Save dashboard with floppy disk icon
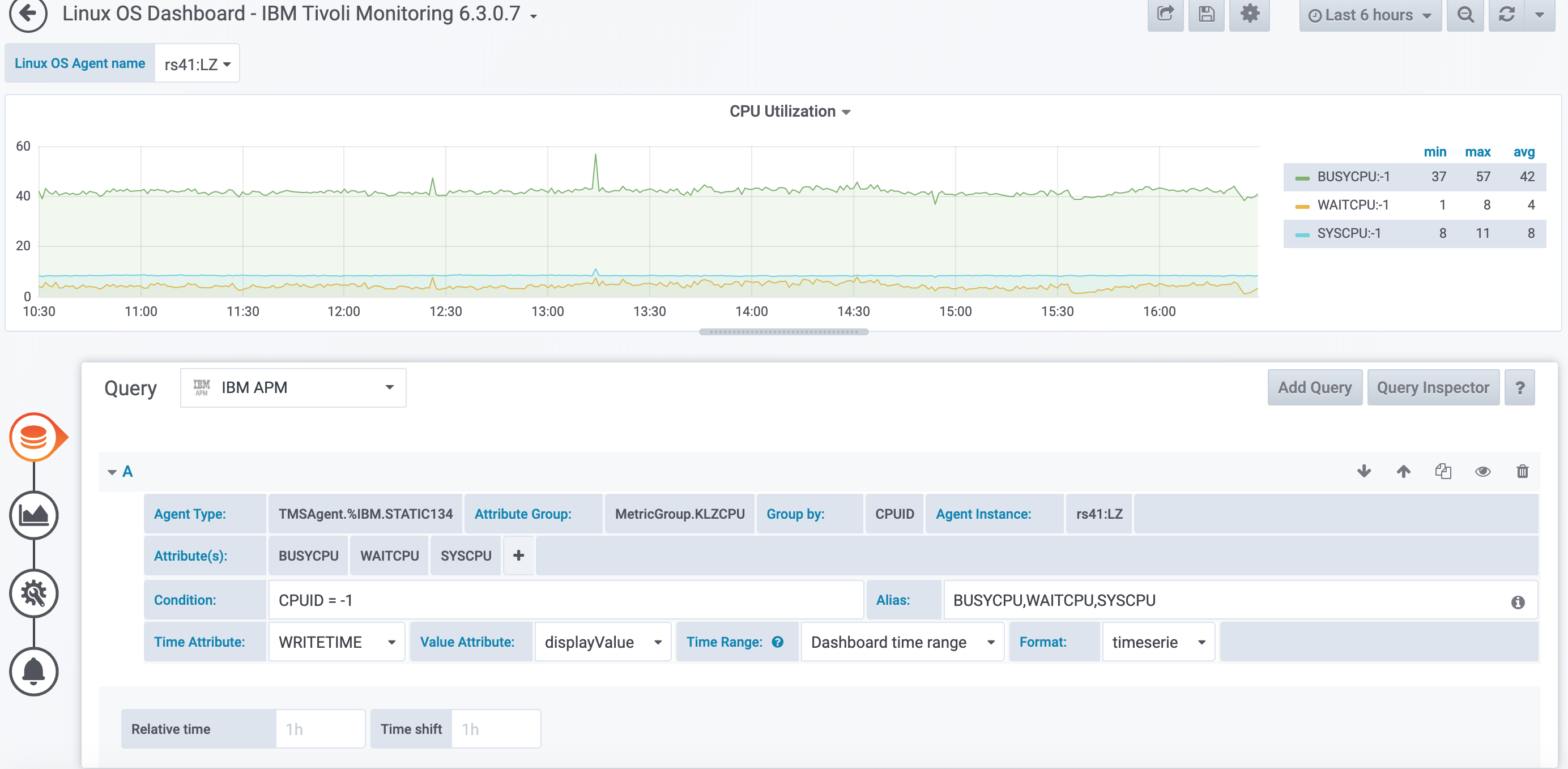Image resolution: width=1568 pixels, height=769 pixels. tap(1206, 14)
